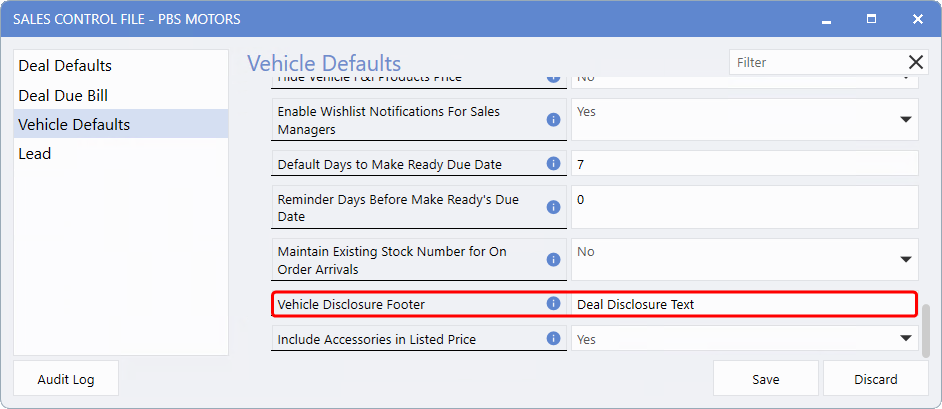Open the Audit Log
Viewport: 942px width, 409px height.
click(66, 379)
